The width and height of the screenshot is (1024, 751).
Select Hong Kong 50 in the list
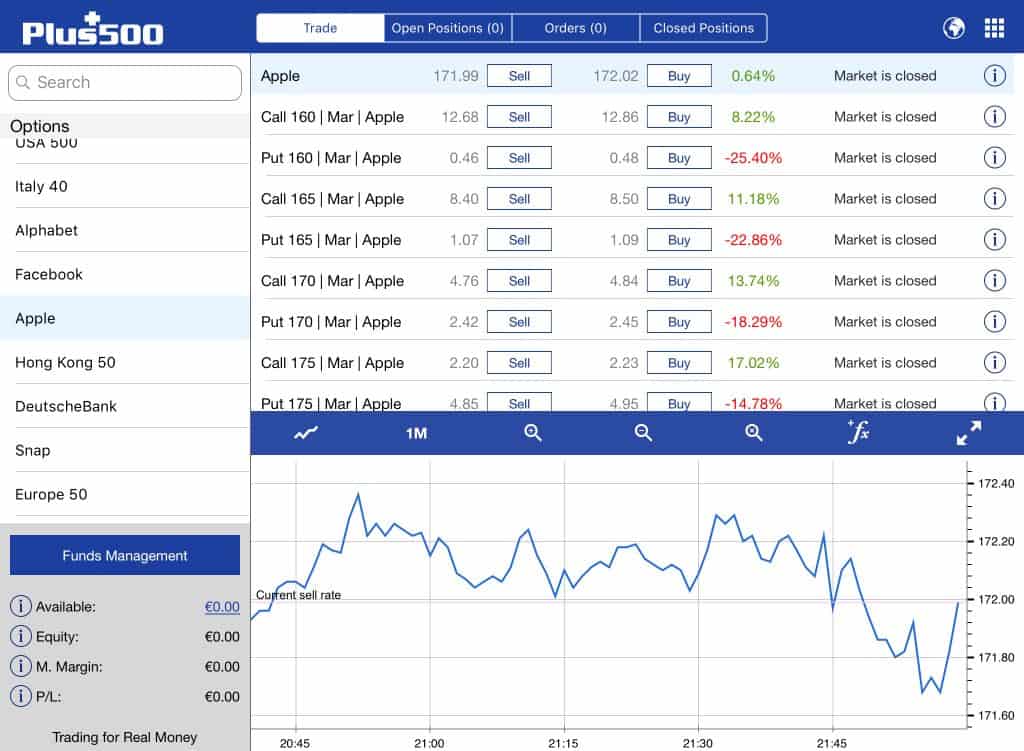coord(125,362)
